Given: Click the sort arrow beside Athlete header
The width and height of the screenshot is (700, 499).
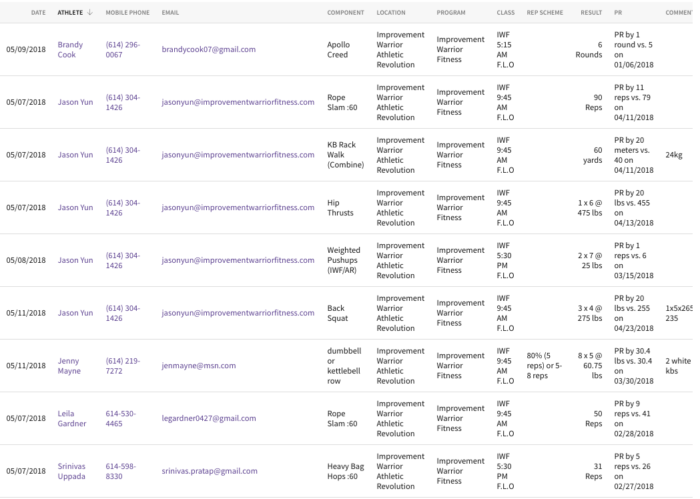Looking at the screenshot, I should [x=90, y=12].
